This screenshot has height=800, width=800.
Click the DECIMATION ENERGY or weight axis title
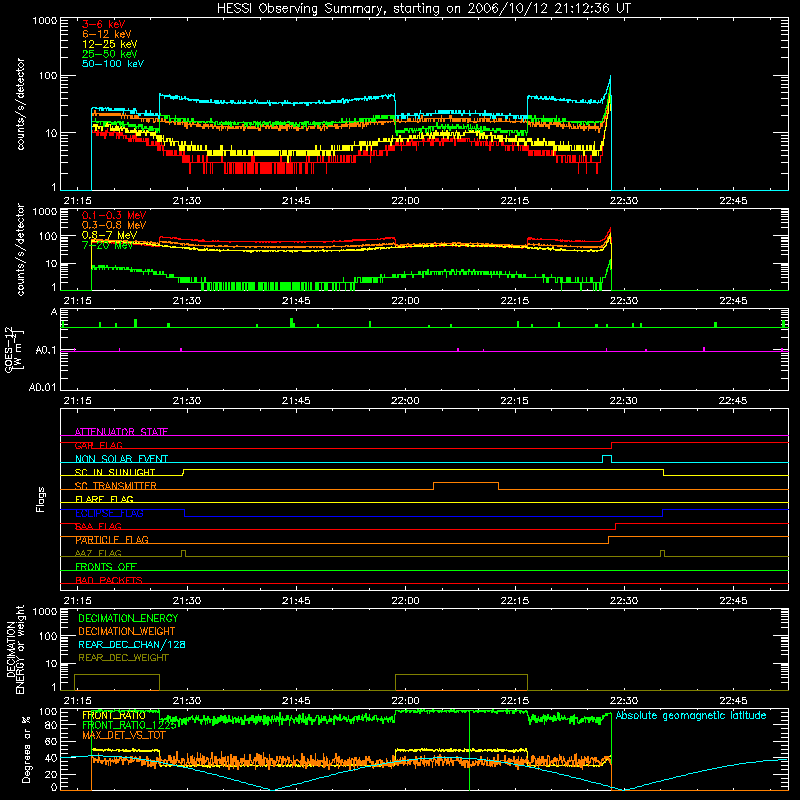click(15, 649)
